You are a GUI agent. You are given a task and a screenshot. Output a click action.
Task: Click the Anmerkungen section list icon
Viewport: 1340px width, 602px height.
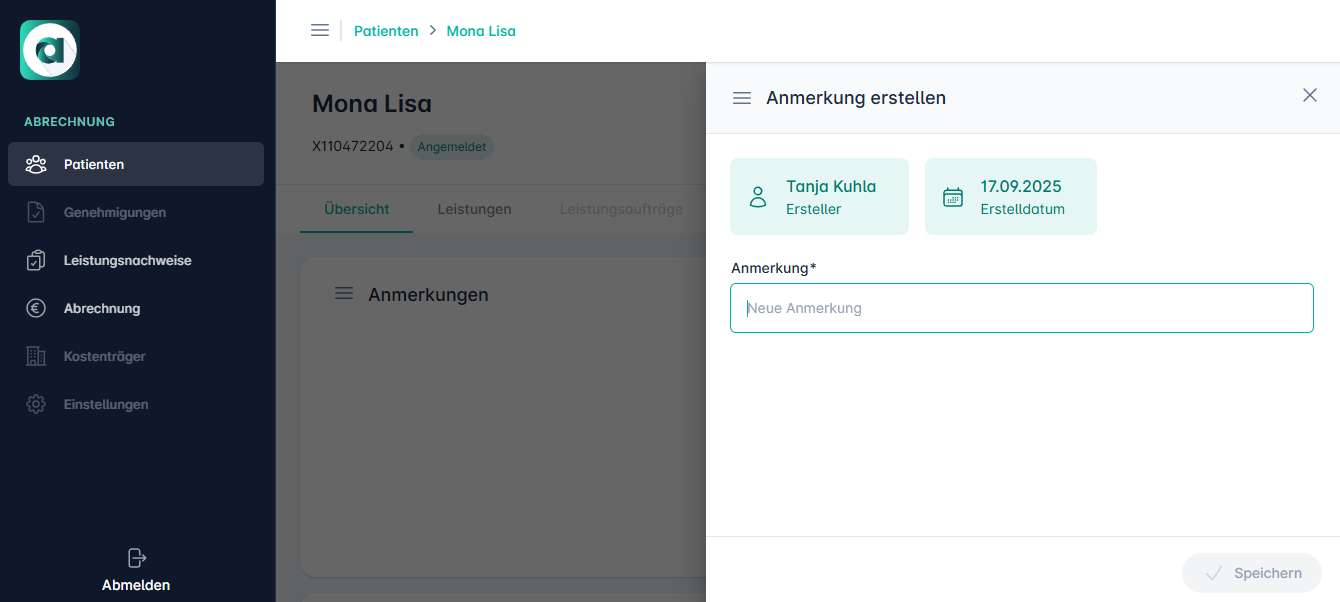pos(344,293)
